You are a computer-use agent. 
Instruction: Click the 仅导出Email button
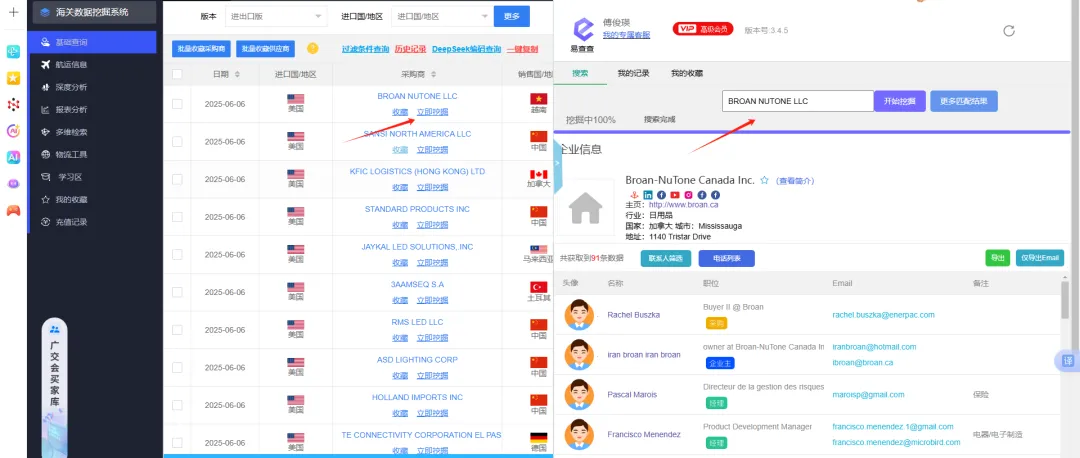[1040, 258]
